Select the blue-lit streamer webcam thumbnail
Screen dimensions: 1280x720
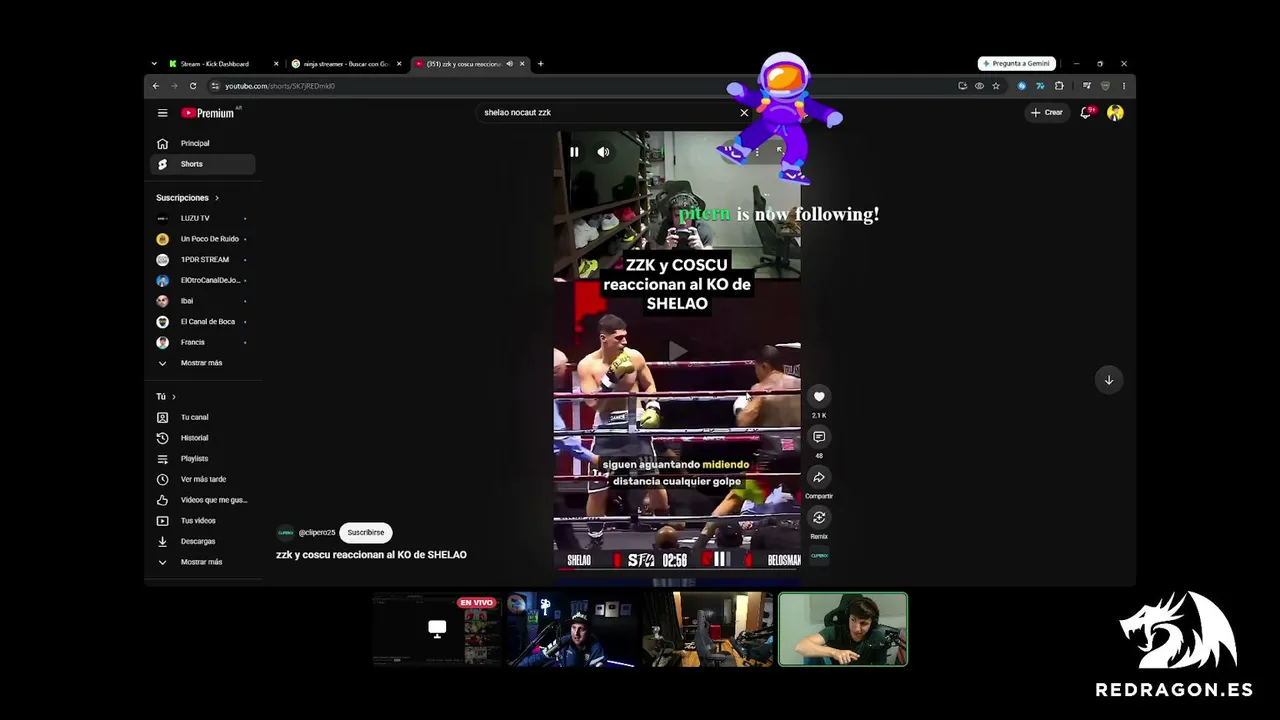(x=571, y=629)
